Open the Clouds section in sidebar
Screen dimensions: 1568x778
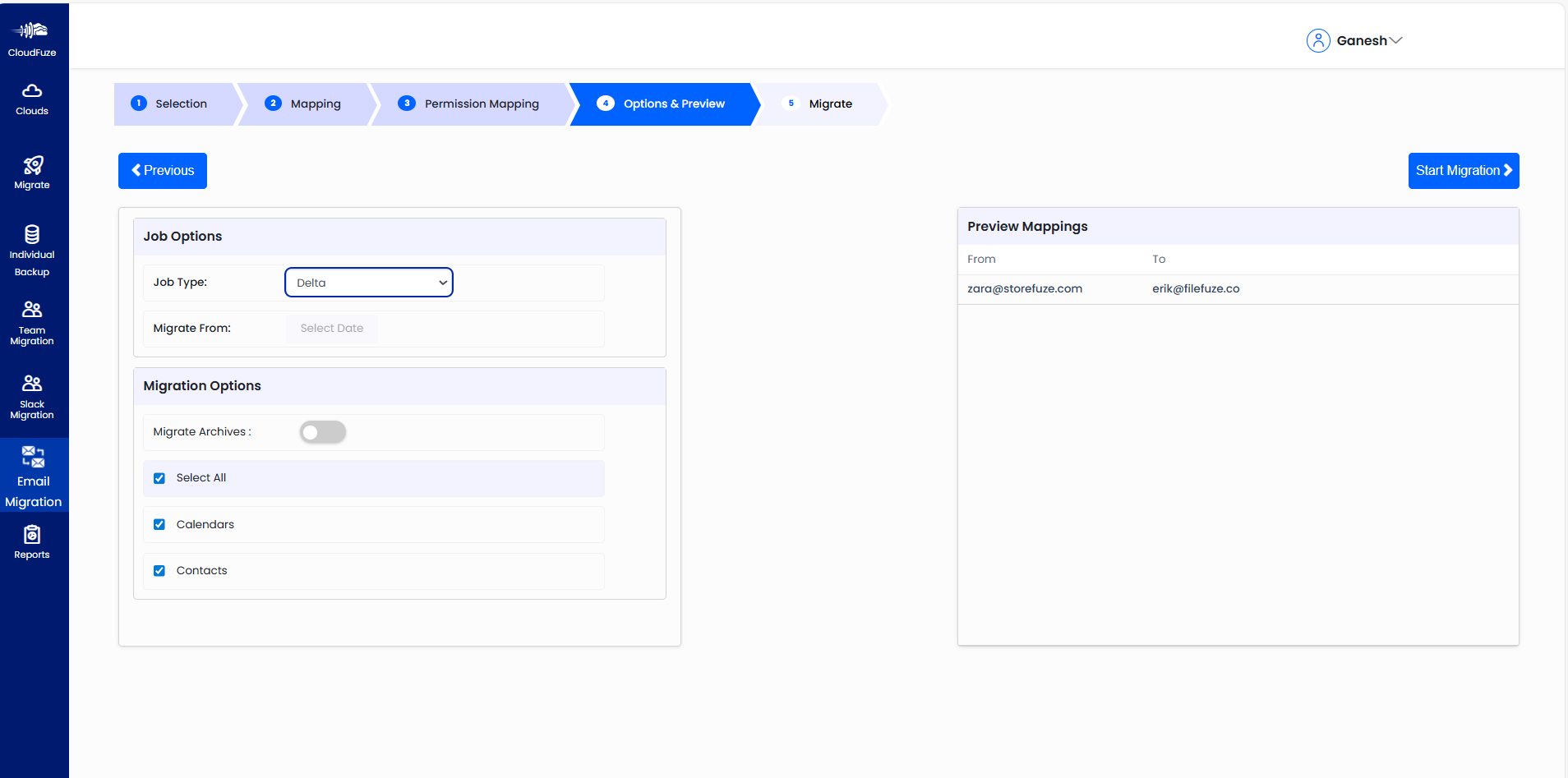click(32, 99)
